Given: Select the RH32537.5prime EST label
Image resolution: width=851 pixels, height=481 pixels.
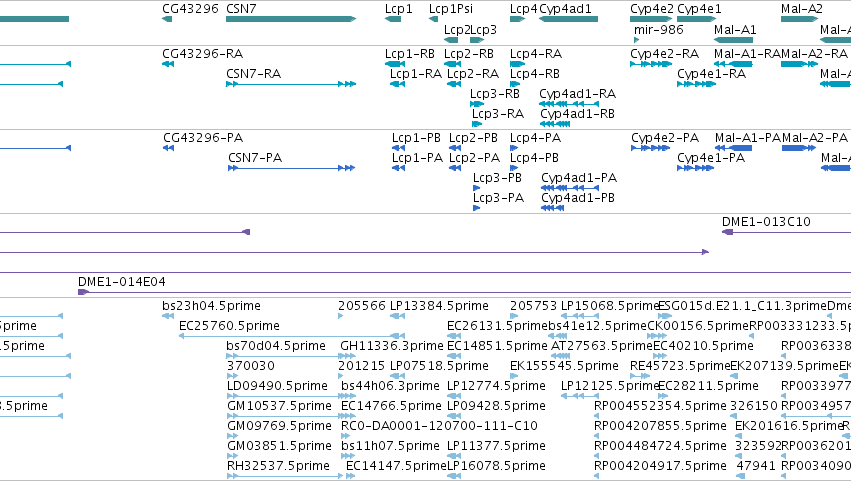Looking at the screenshot, I should [278, 466].
